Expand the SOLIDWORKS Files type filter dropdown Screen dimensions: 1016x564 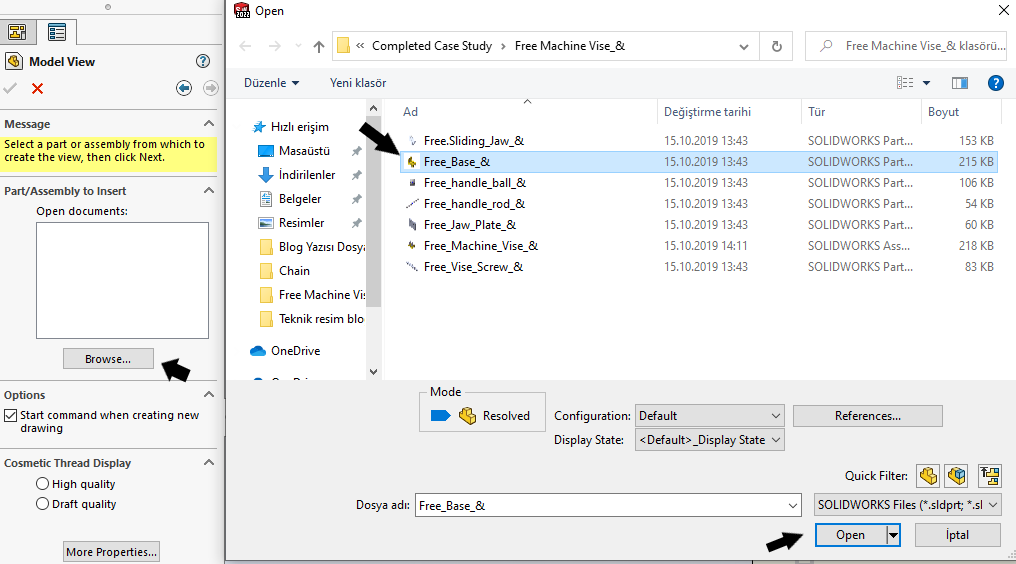tap(907, 506)
